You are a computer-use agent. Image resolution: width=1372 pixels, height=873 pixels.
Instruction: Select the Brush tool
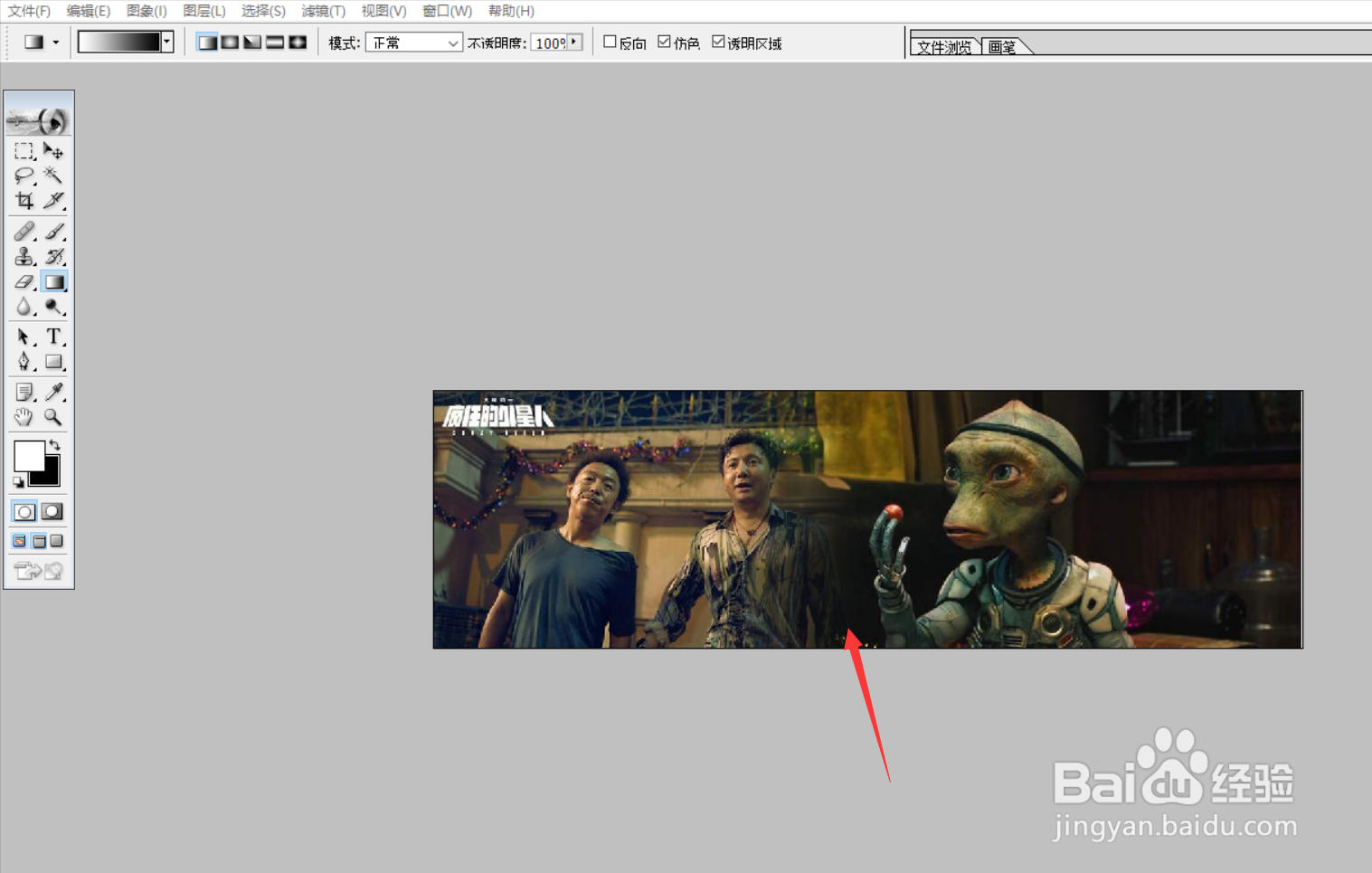(x=53, y=232)
